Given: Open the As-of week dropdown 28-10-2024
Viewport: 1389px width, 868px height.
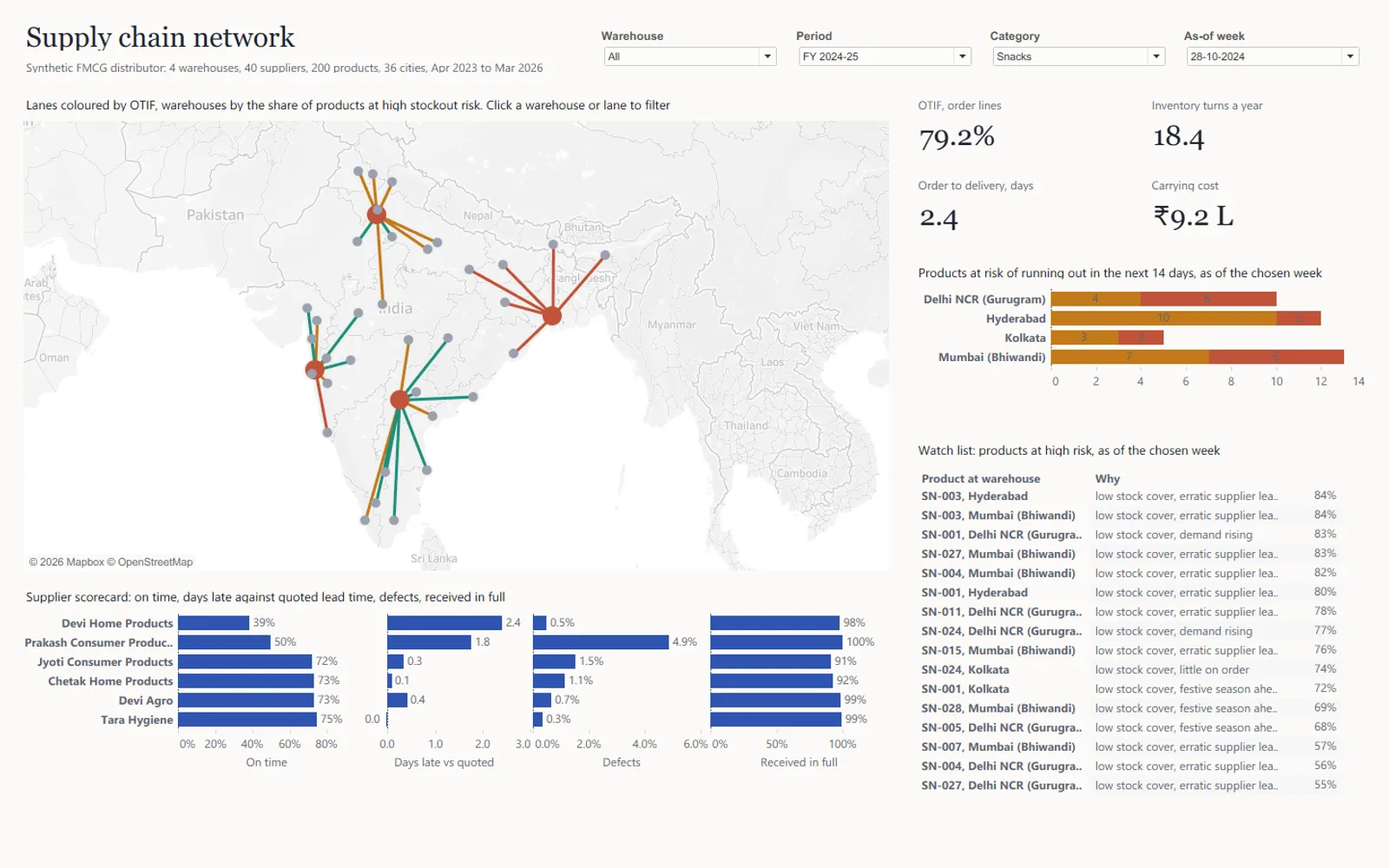Looking at the screenshot, I should click(x=1272, y=56).
